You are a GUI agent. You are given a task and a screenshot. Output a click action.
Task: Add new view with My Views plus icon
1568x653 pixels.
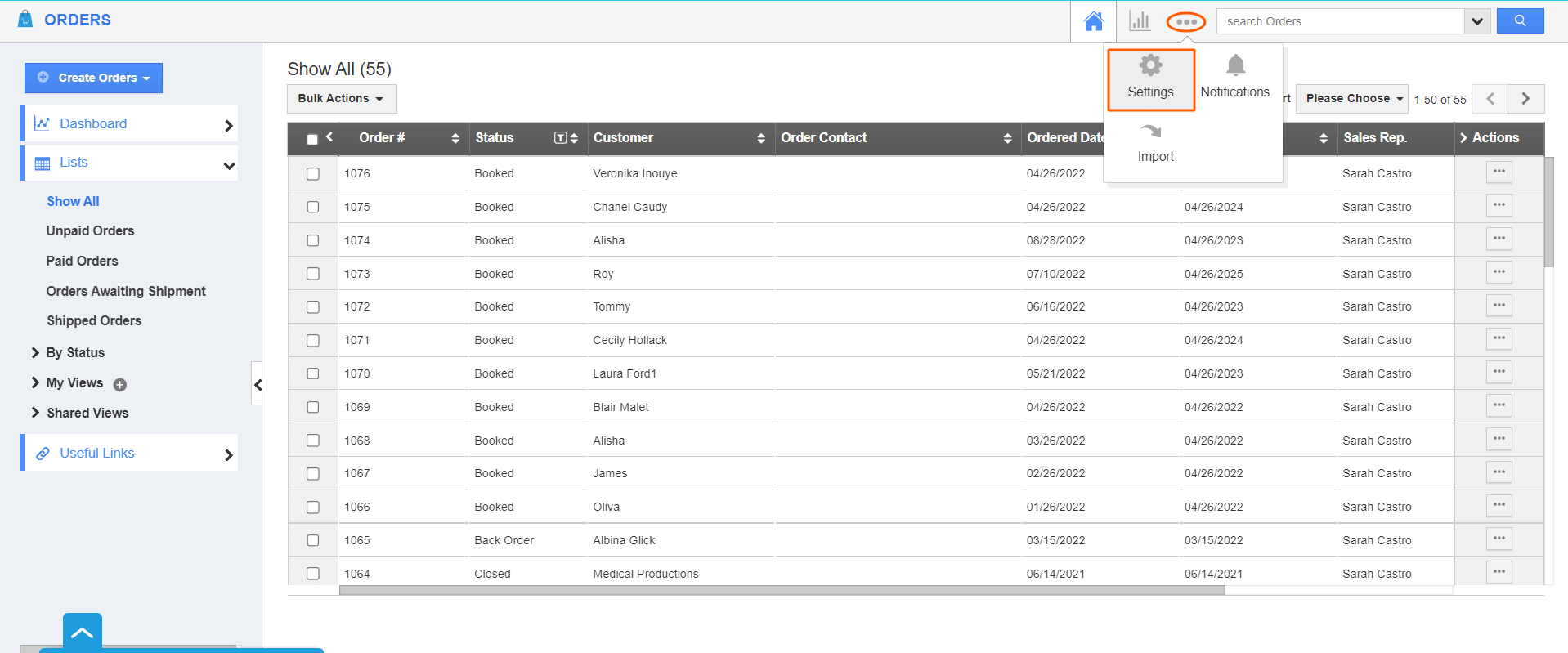(120, 385)
